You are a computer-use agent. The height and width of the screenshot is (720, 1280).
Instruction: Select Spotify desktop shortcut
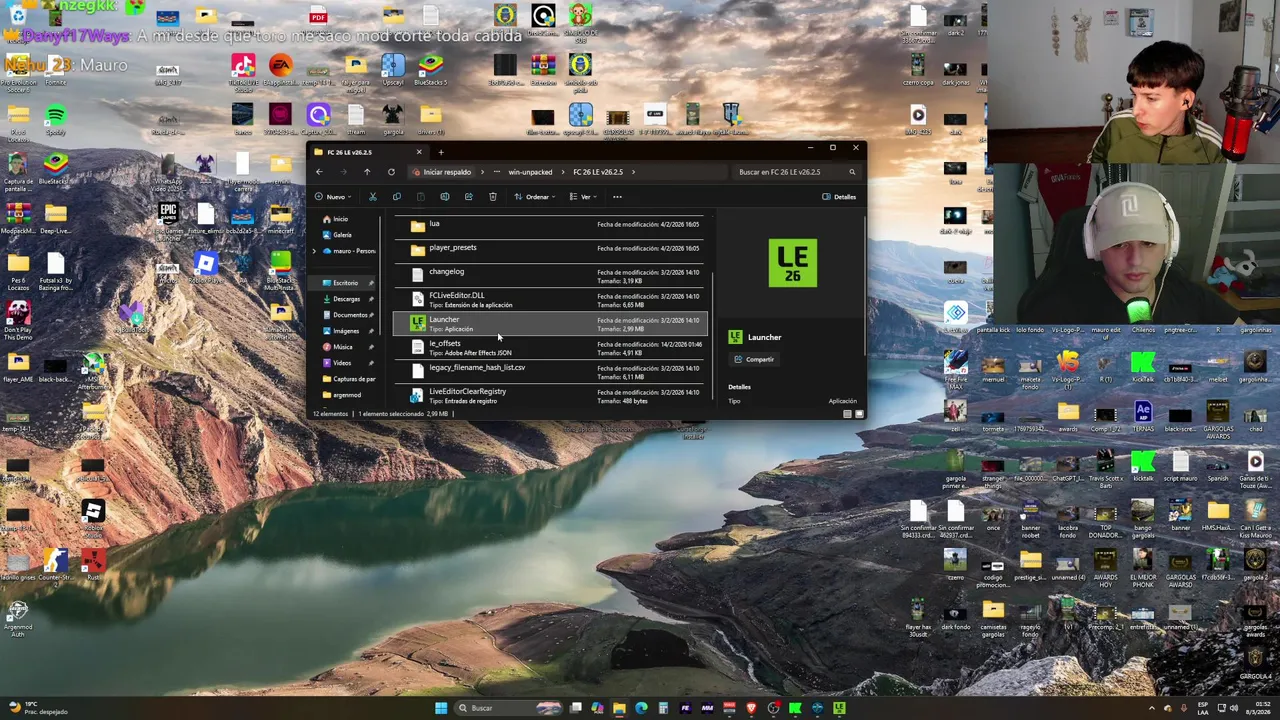point(55,120)
